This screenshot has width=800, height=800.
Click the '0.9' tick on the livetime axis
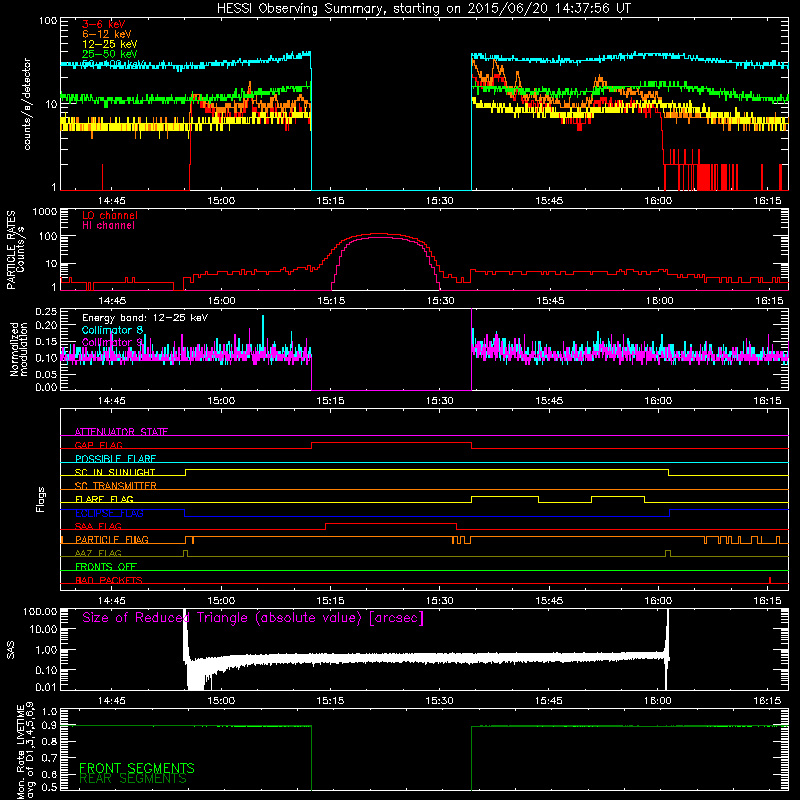pos(49,726)
